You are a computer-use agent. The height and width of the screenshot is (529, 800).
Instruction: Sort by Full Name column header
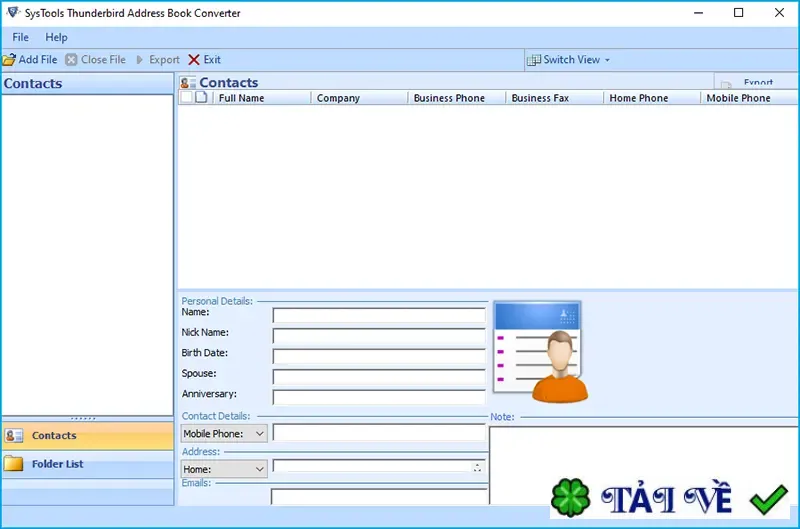tap(260, 98)
